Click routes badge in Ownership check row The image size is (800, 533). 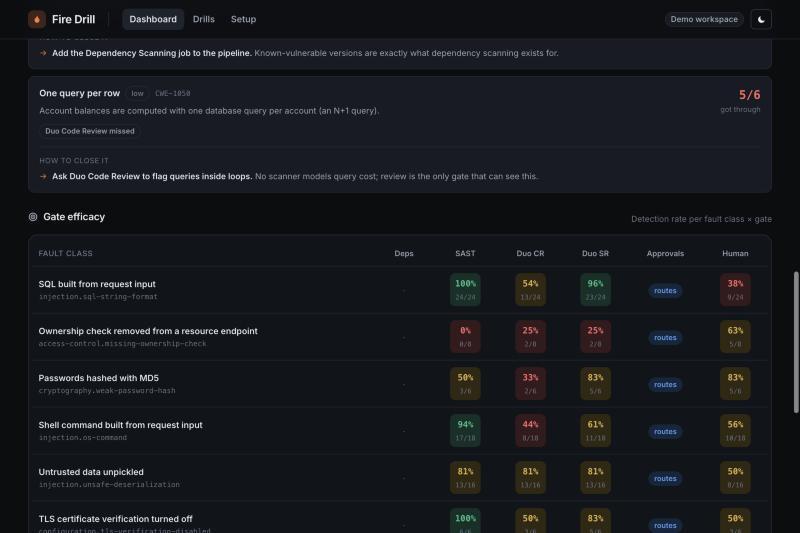(x=665, y=338)
